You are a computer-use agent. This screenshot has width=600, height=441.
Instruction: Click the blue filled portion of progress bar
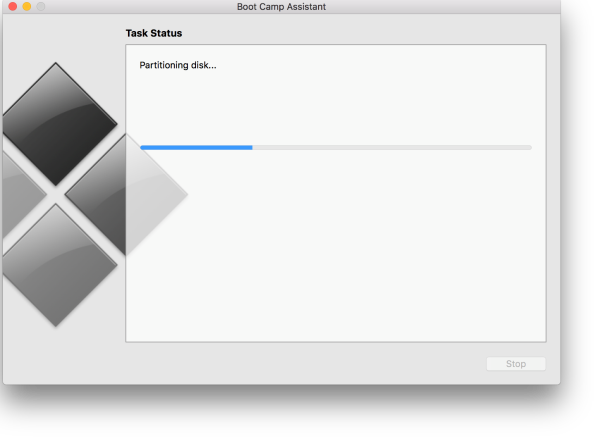[195, 147]
